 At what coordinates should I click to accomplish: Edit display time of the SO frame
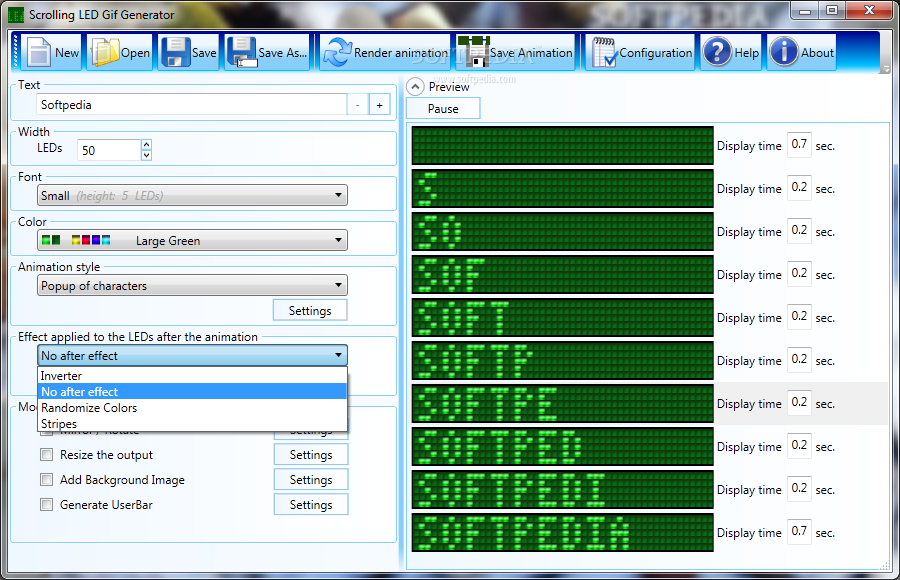coord(799,231)
